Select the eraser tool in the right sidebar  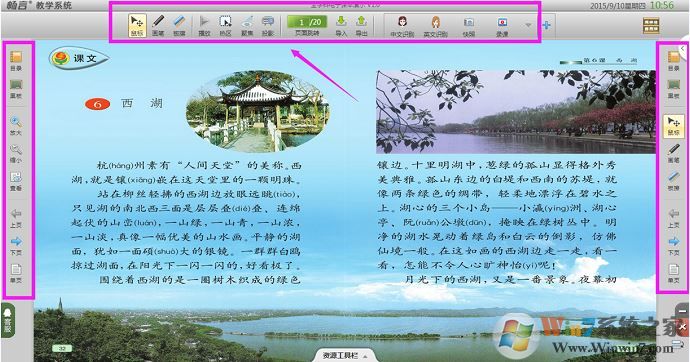click(673, 181)
